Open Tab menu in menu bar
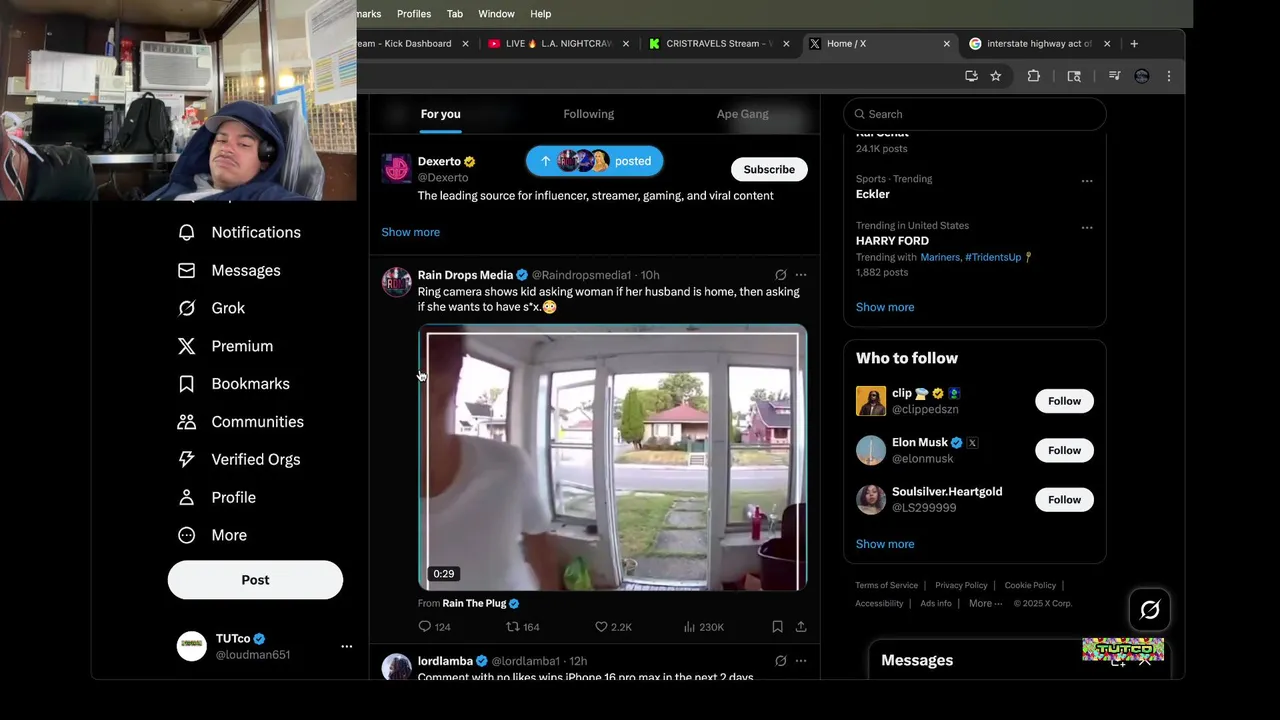 pyautogui.click(x=455, y=14)
